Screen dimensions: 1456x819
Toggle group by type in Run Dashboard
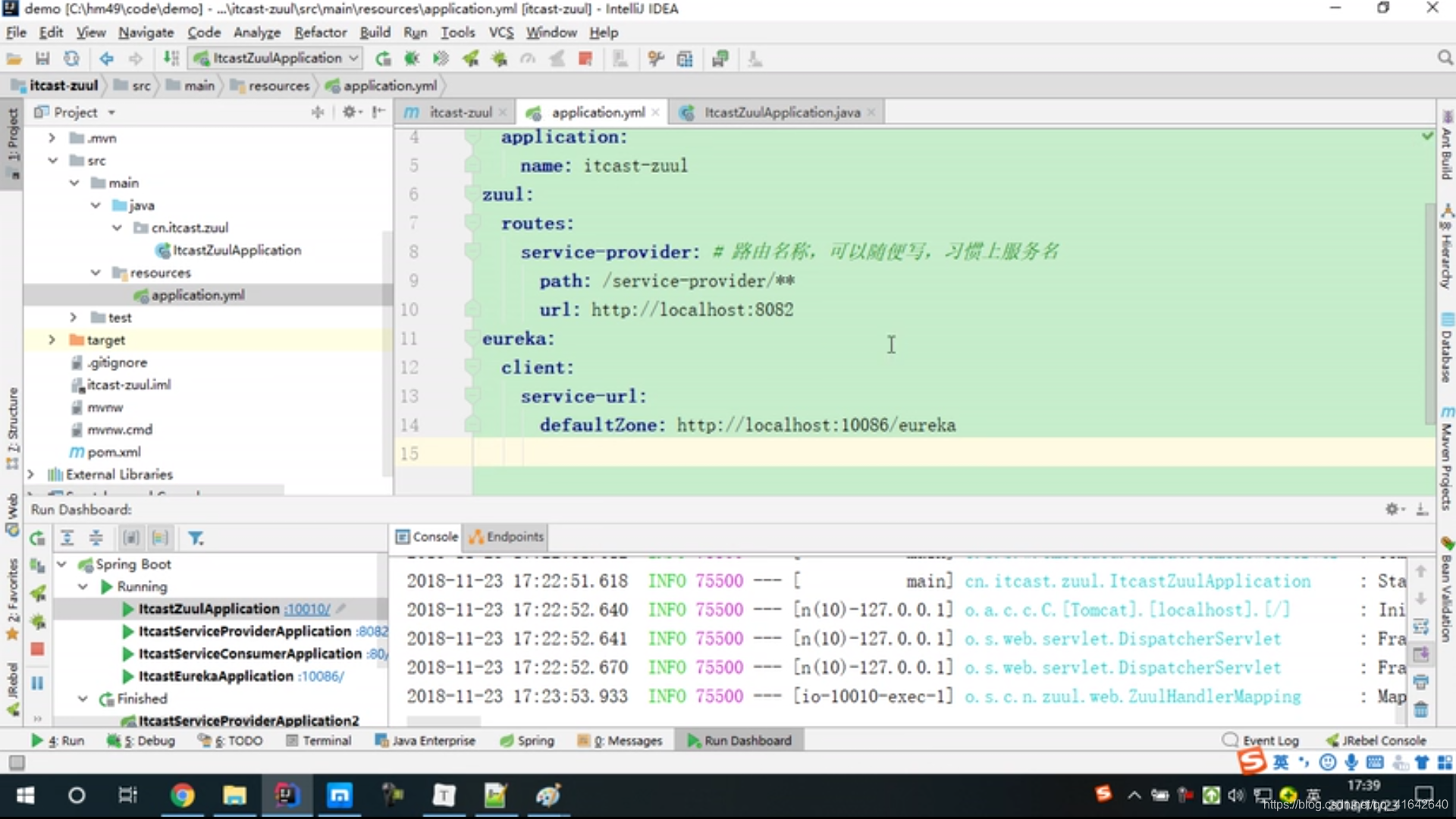(131, 538)
